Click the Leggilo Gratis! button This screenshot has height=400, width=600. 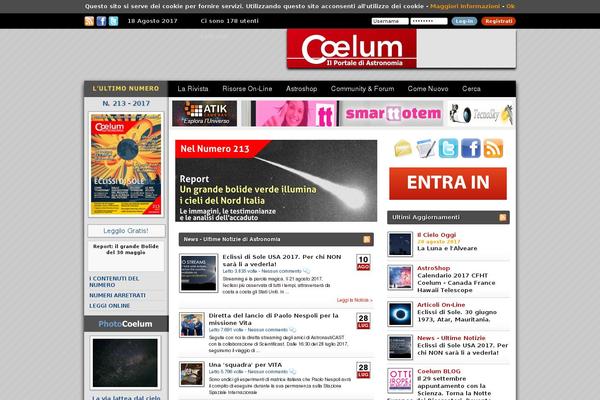point(126,231)
